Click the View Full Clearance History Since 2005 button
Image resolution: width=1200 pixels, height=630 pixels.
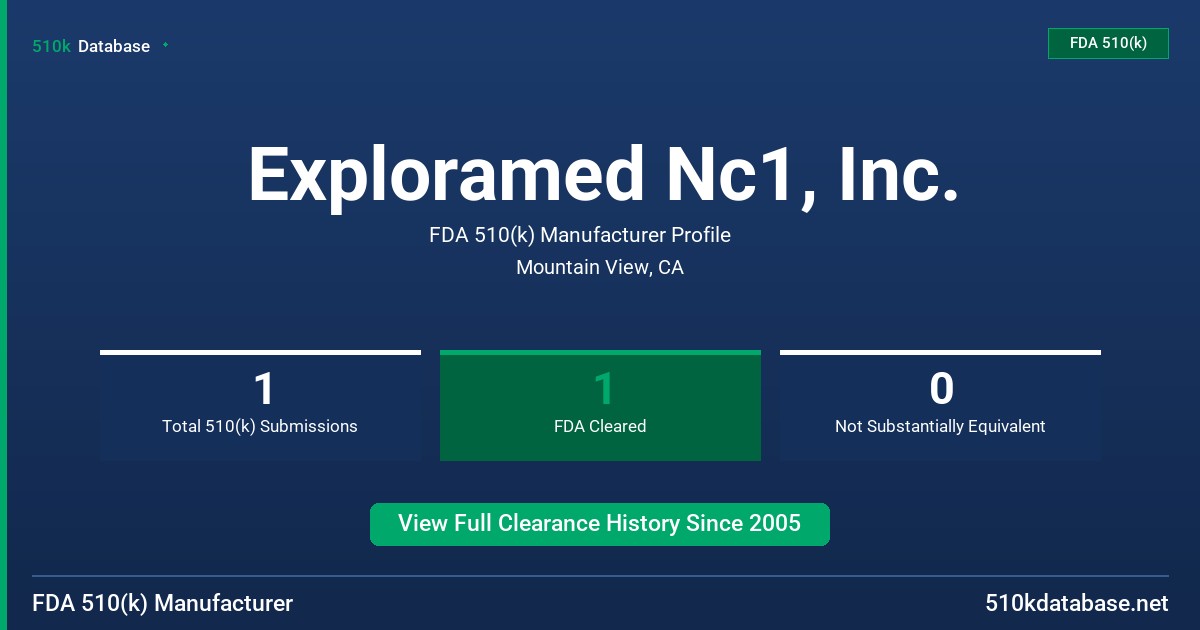point(600,524)
